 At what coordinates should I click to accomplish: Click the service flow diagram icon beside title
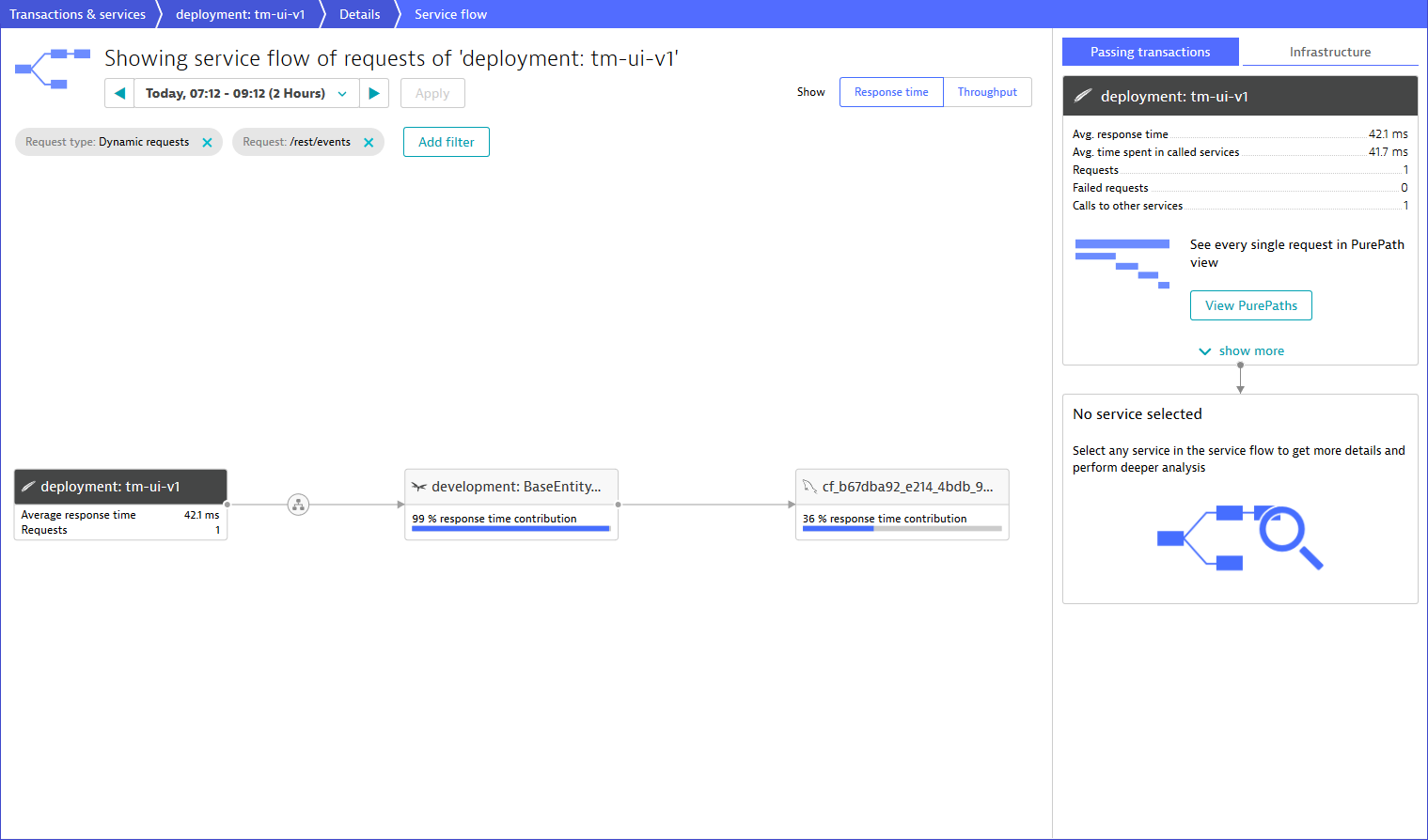pos(53,69)
